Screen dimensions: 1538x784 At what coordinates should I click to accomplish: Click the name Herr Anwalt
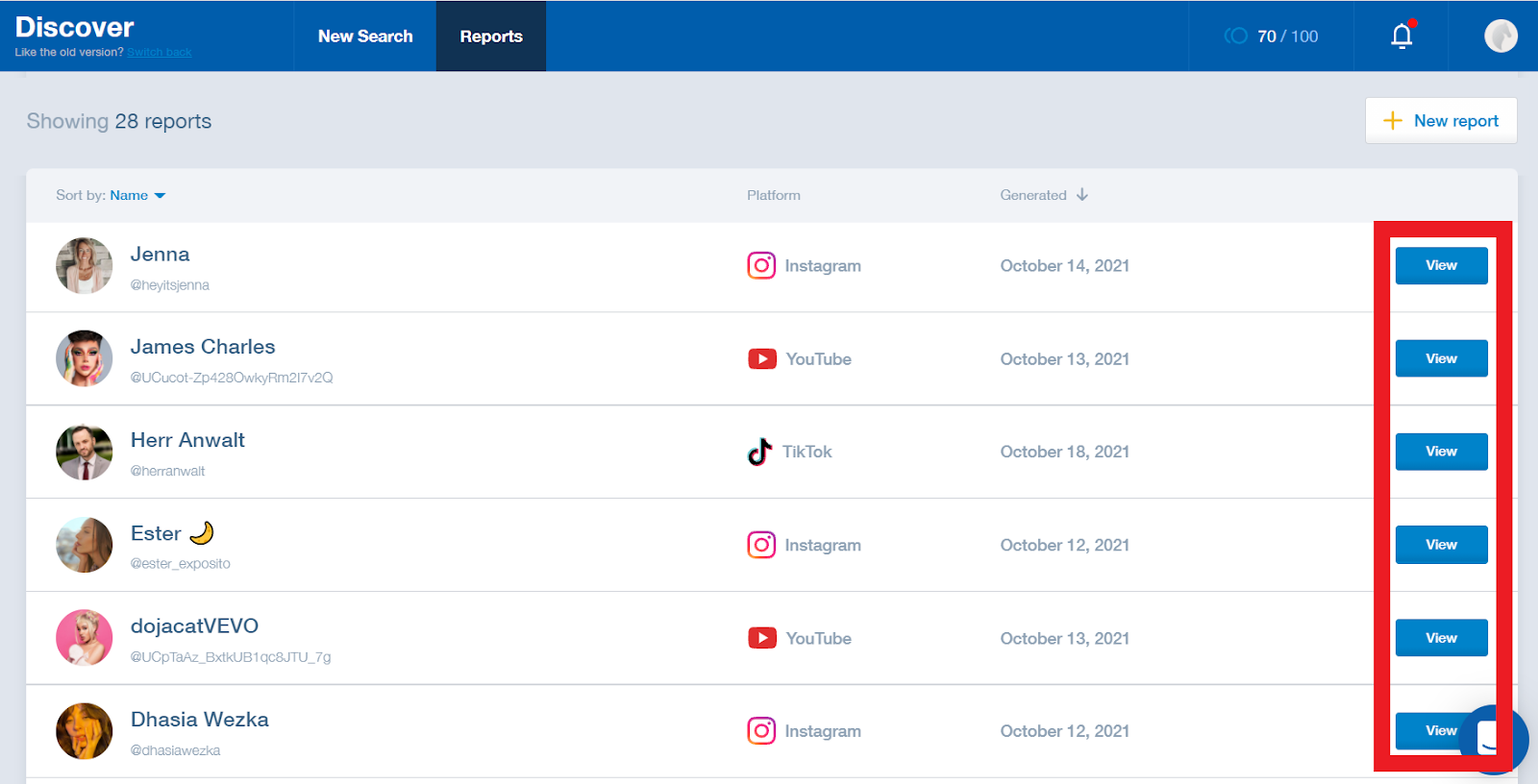[x=187, y=440]
